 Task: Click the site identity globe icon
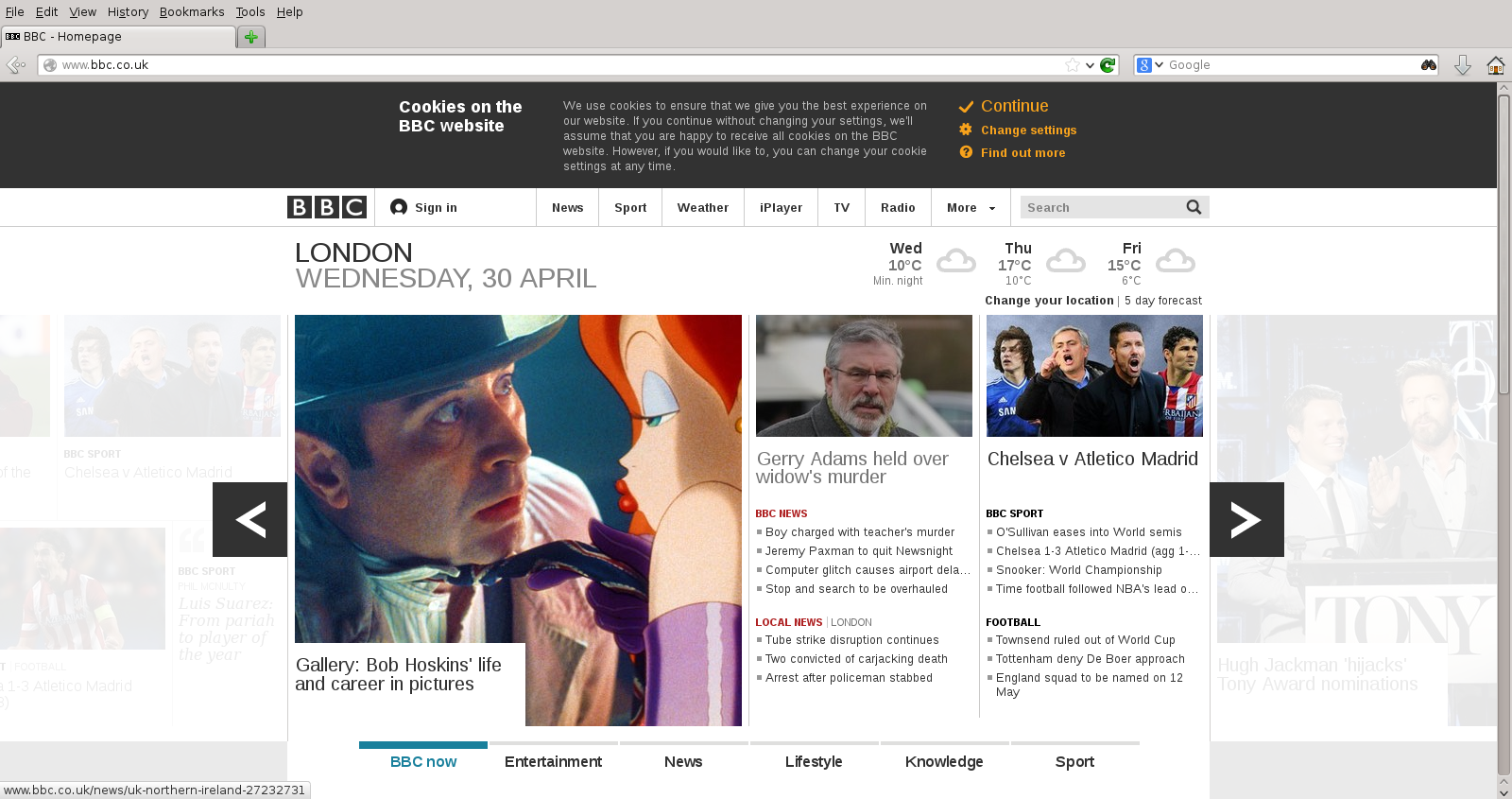[x=50, y=65]
